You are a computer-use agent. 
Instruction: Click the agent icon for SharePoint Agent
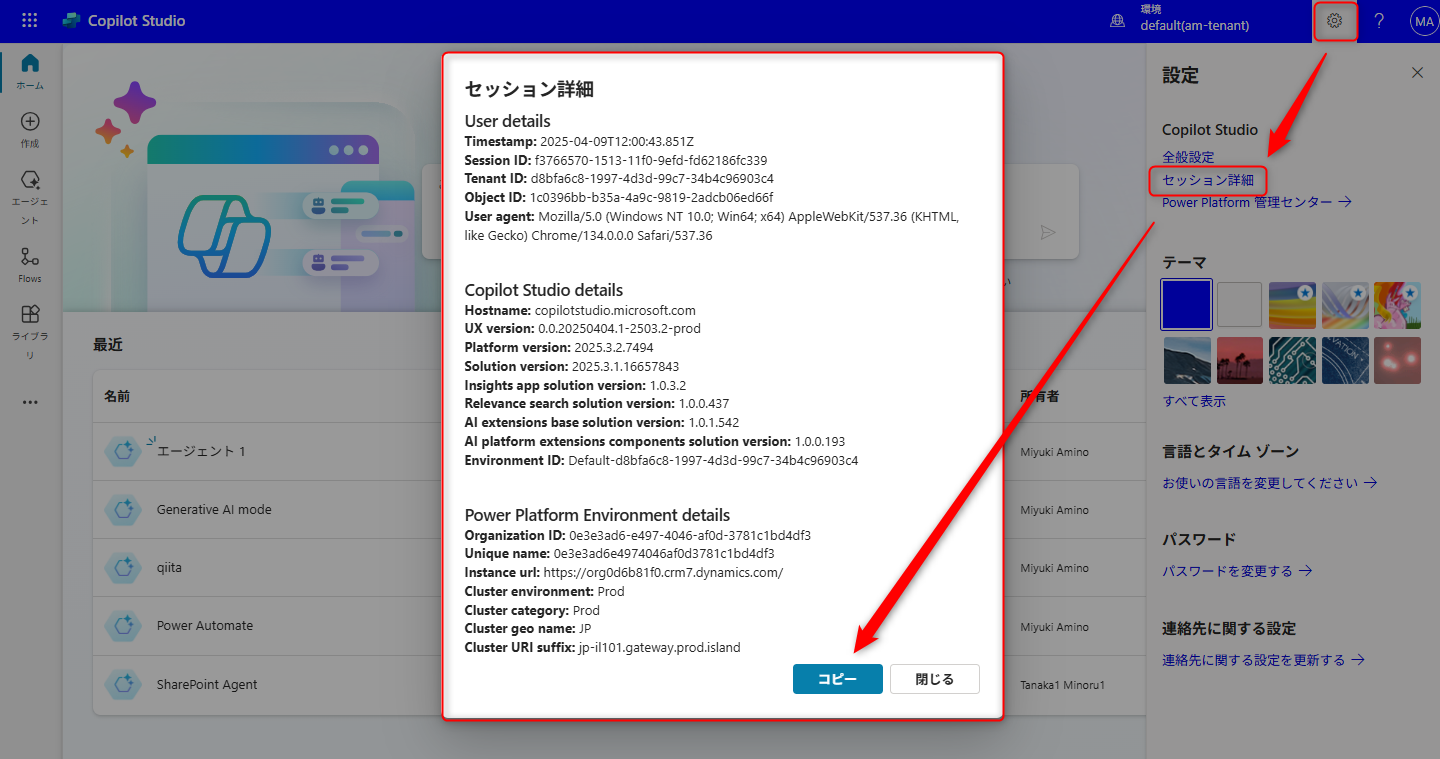pos(124,685)
